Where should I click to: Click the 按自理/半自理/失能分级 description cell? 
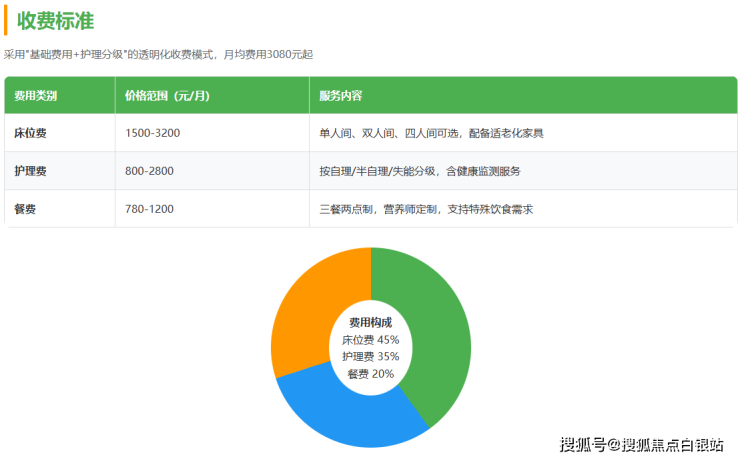[419, 171]
